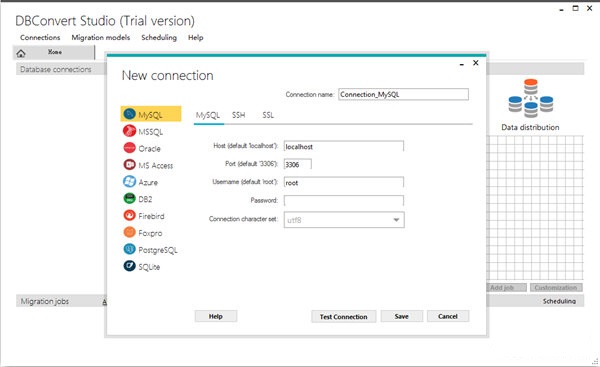600x367 pixels.
Task: Select the DB2 database icon
Action: click(129, 198)
